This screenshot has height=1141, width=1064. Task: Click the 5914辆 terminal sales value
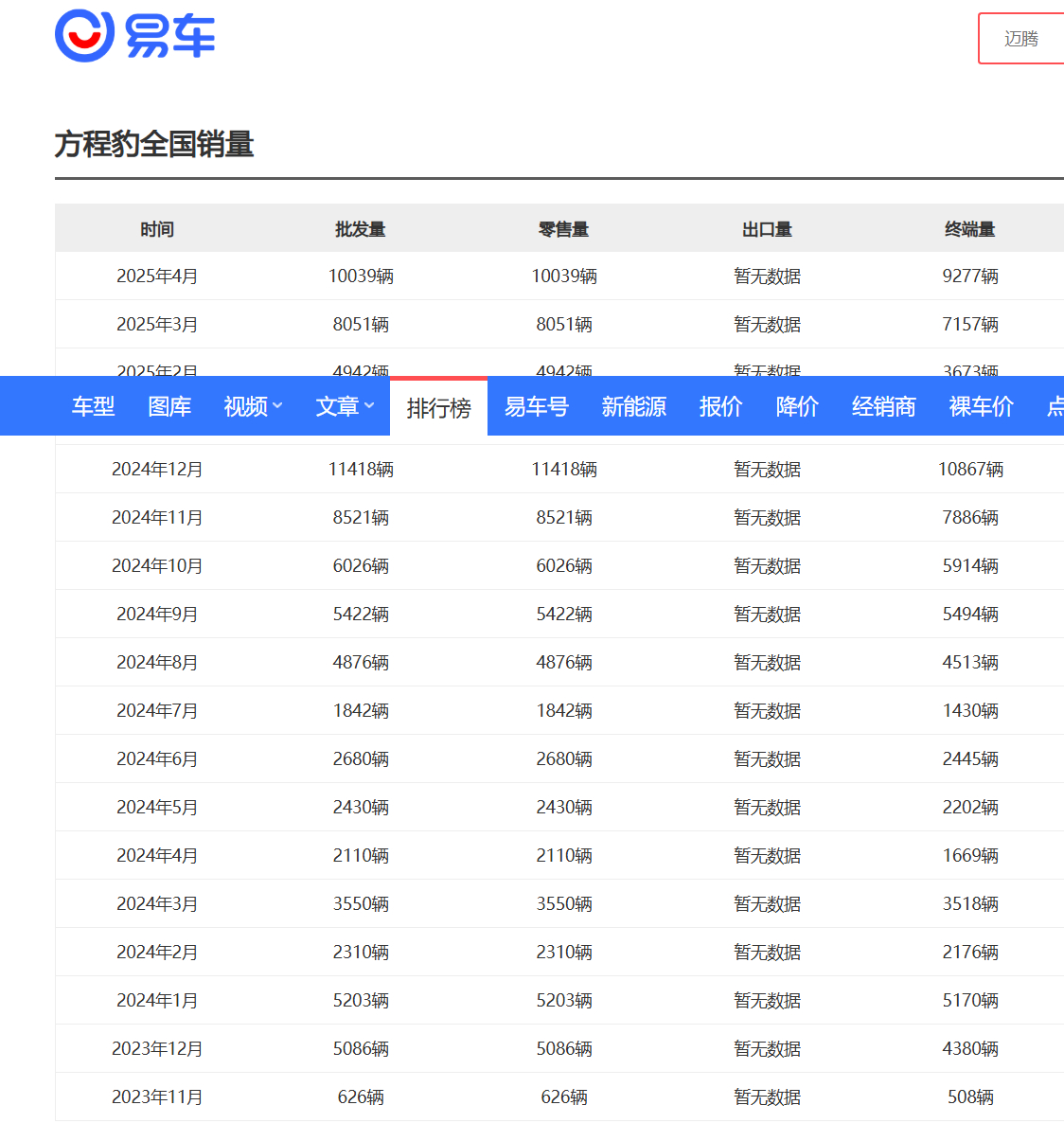coord(970,565)
